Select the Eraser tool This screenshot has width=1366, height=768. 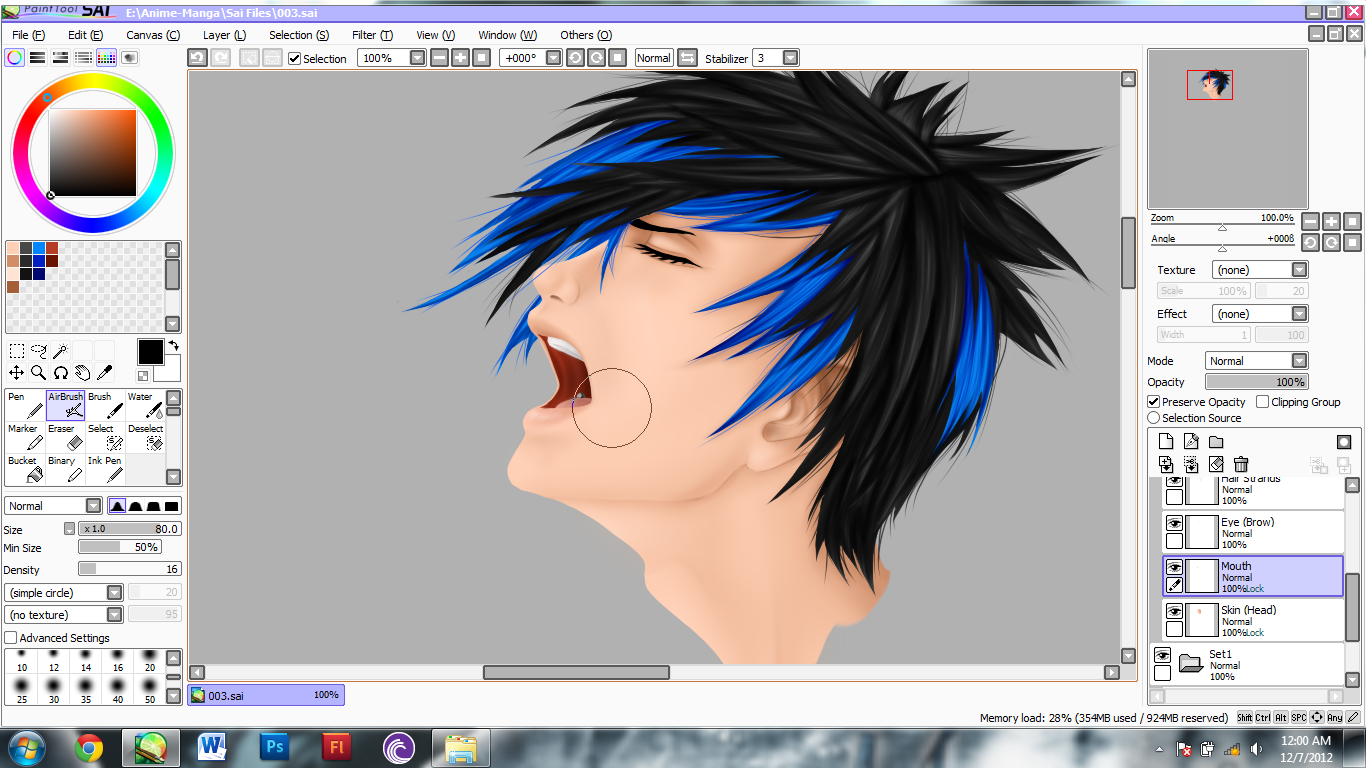tap(65, 437)
